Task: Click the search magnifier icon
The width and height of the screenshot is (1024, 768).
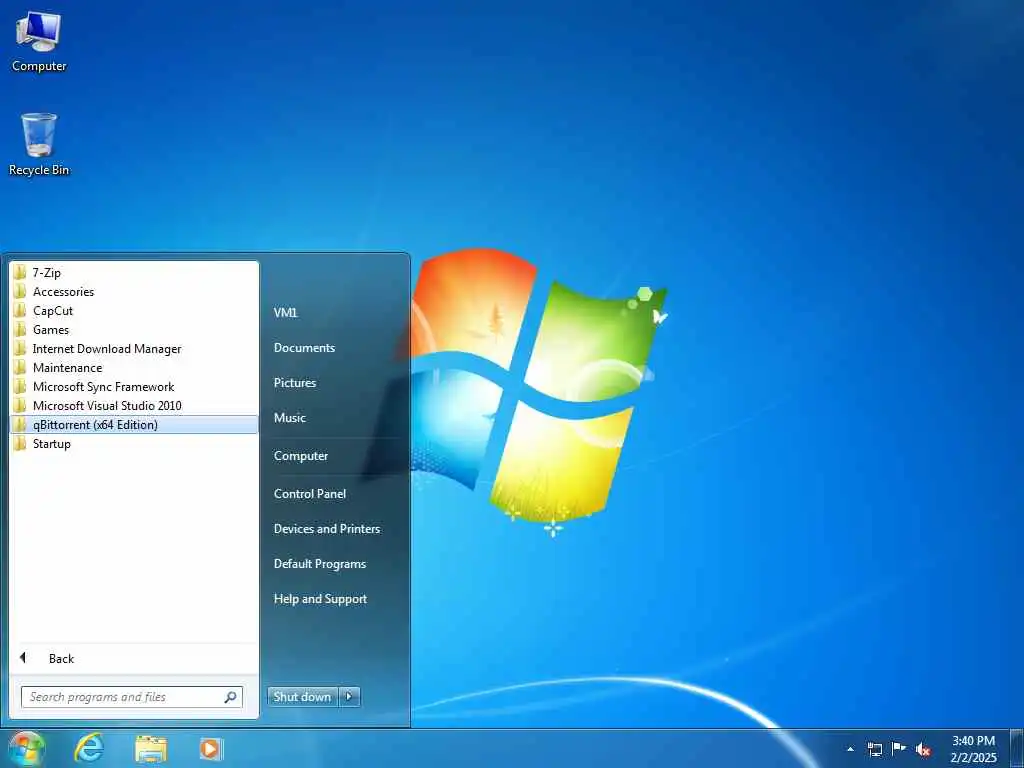Action: coord(231,697)
